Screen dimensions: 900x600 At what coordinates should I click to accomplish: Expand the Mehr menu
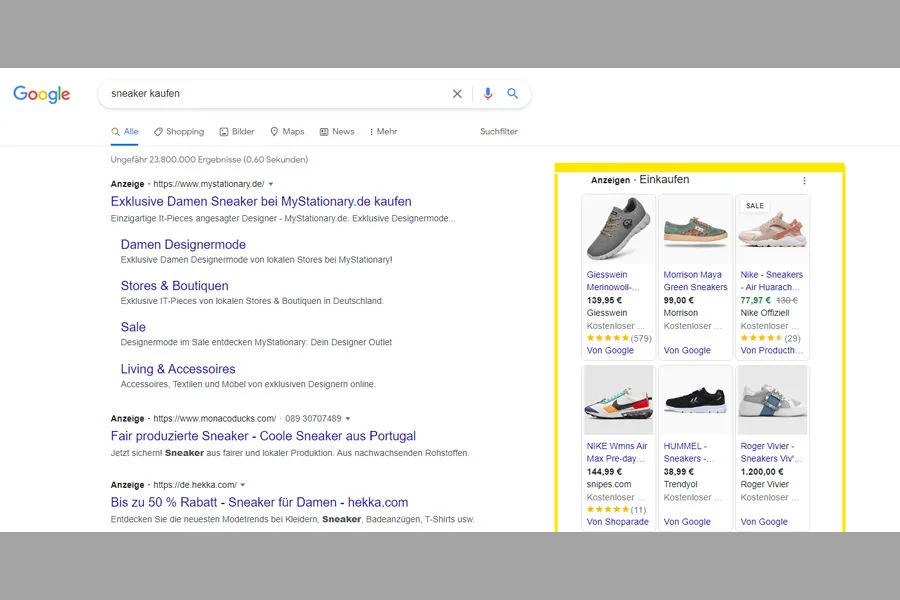[383, 131]
